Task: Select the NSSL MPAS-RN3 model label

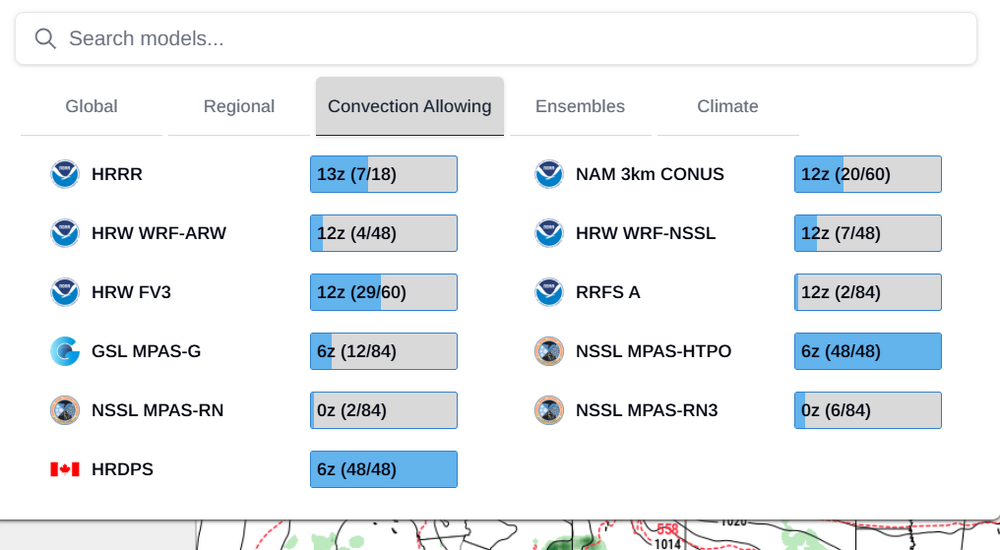Action: (x=646, y=410)
